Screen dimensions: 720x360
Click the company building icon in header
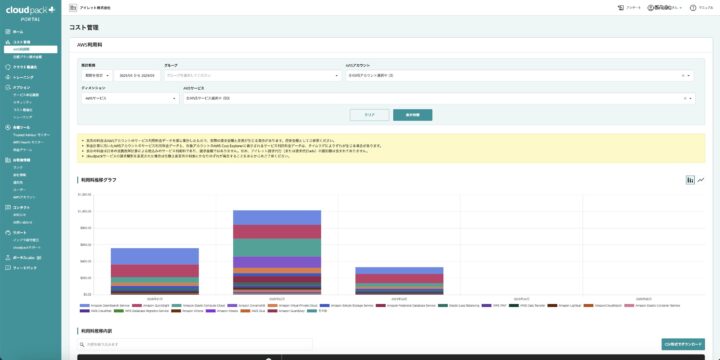[x=73, y=8]
